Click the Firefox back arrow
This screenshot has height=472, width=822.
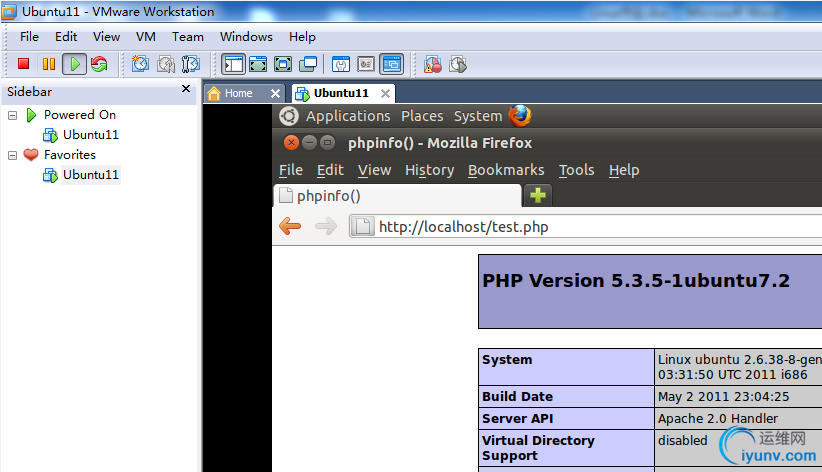(290, 227)
